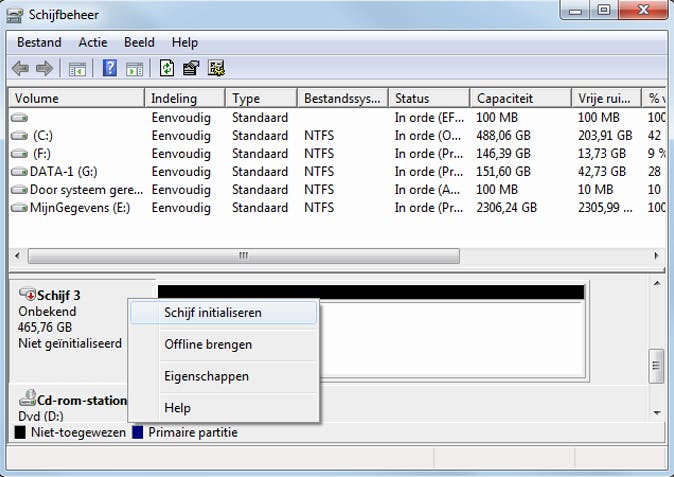Click the 465,76 GB disk size text
Image resolution: width=674 pixels, height=477 pixels.
(45, 327)
